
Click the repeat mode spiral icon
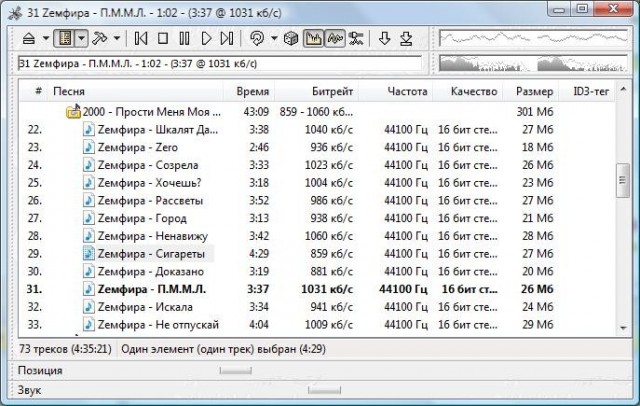[257, 39]
